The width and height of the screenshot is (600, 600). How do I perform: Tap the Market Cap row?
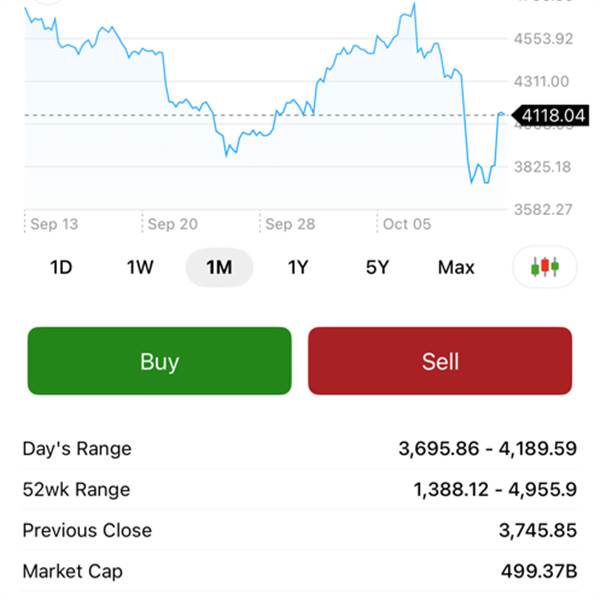coord(299,572)
